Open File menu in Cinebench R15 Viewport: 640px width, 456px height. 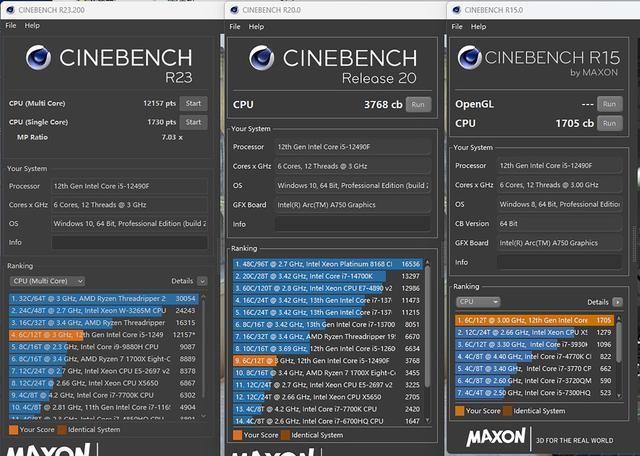(x=457, y=27)
